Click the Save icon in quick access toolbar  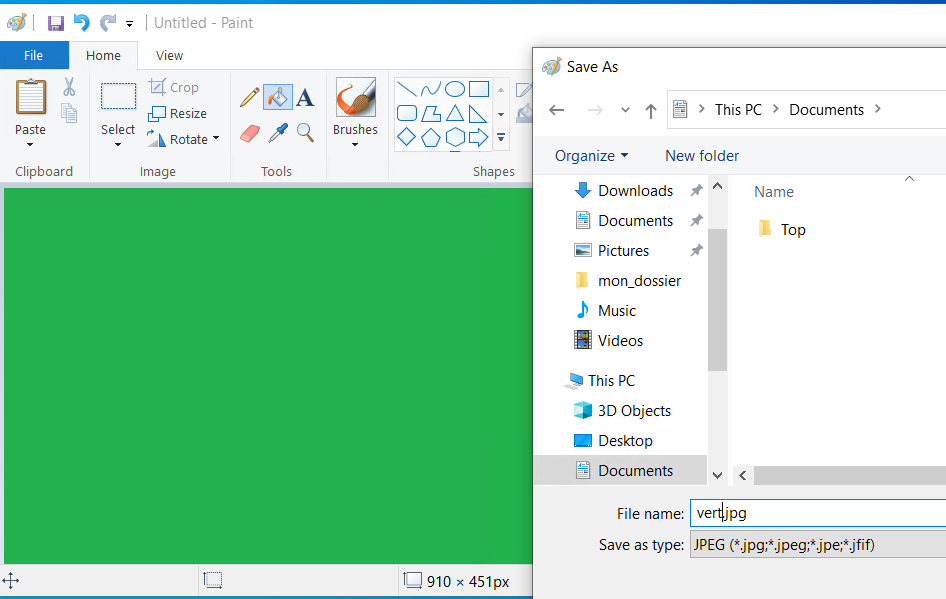[x=56, y=23]
